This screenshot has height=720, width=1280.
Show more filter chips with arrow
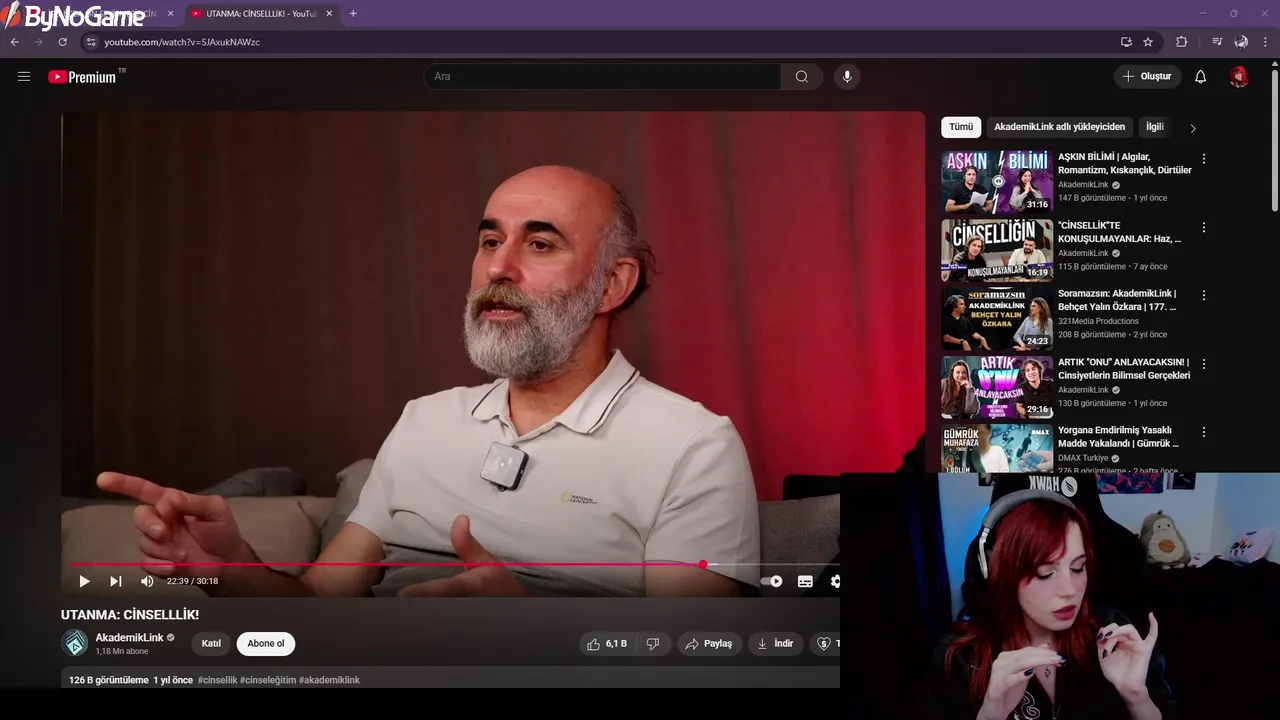point(1192,128)
